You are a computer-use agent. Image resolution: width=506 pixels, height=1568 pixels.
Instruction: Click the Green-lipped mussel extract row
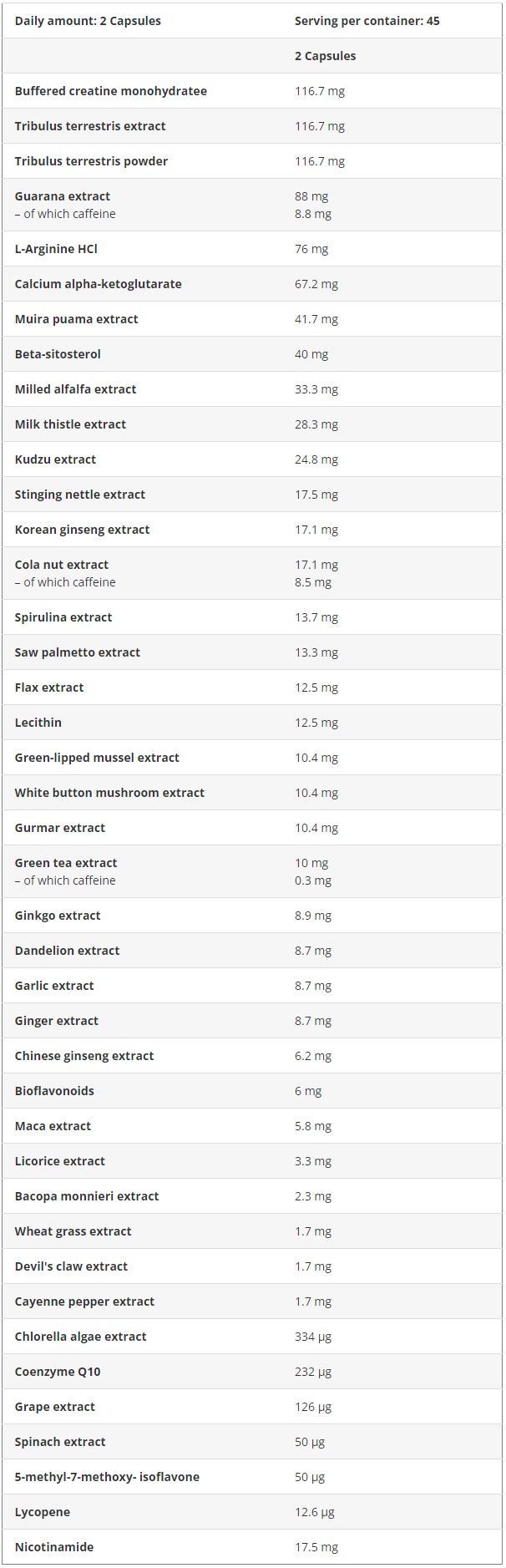click(x=253, y=758)
